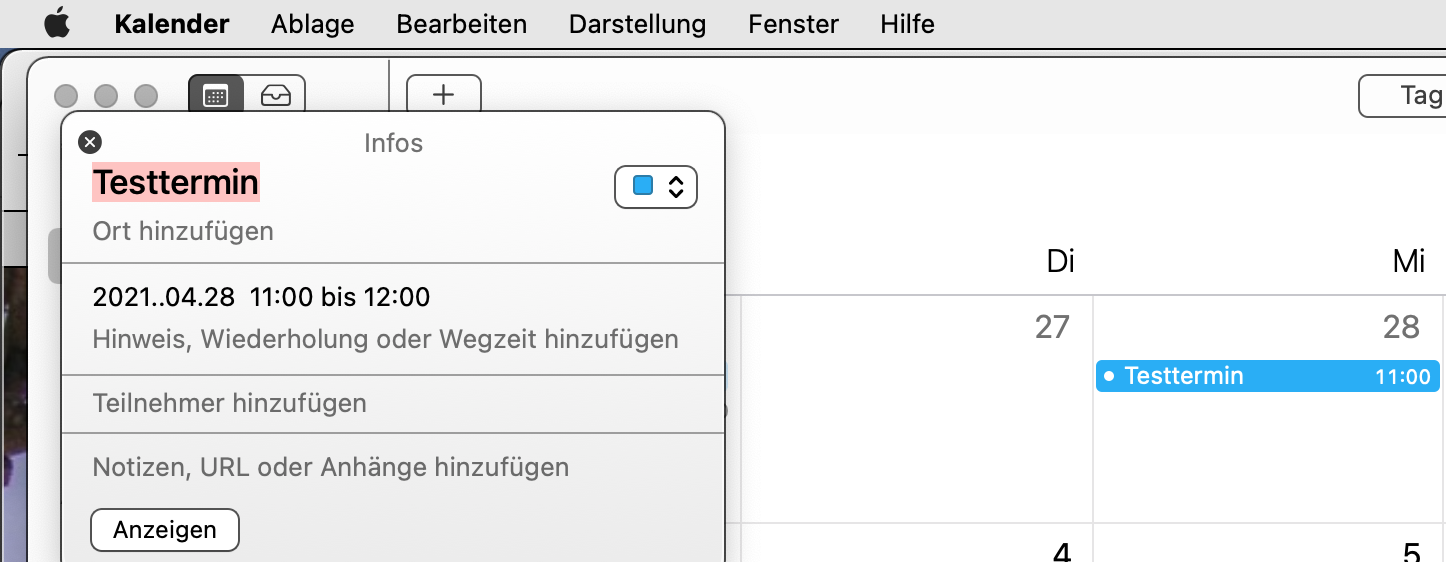Viewport: 1446px width, 562px height.
Task: Click the Anzeigen button
Action: tap(165, 530)
